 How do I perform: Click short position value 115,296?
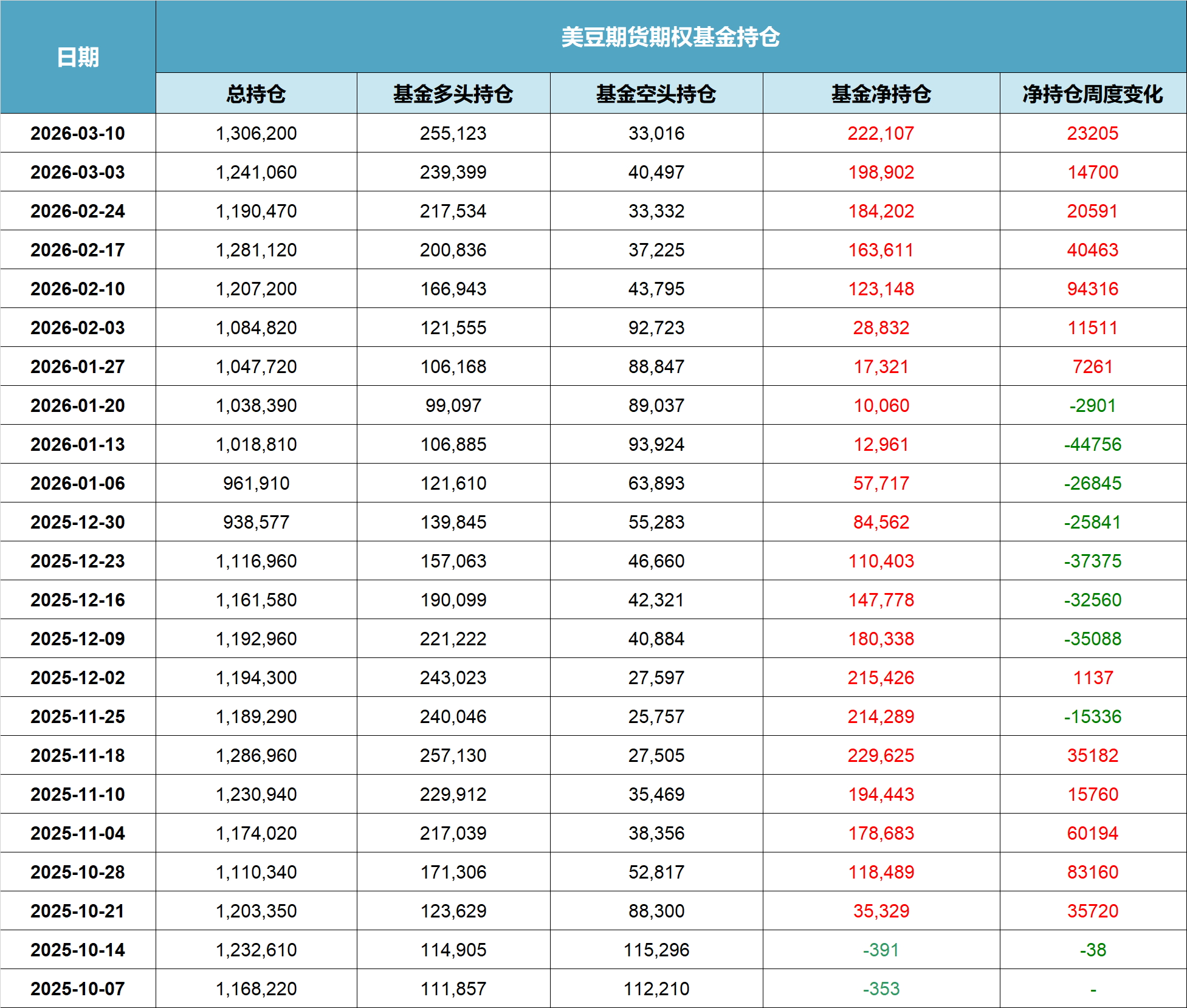656,950
